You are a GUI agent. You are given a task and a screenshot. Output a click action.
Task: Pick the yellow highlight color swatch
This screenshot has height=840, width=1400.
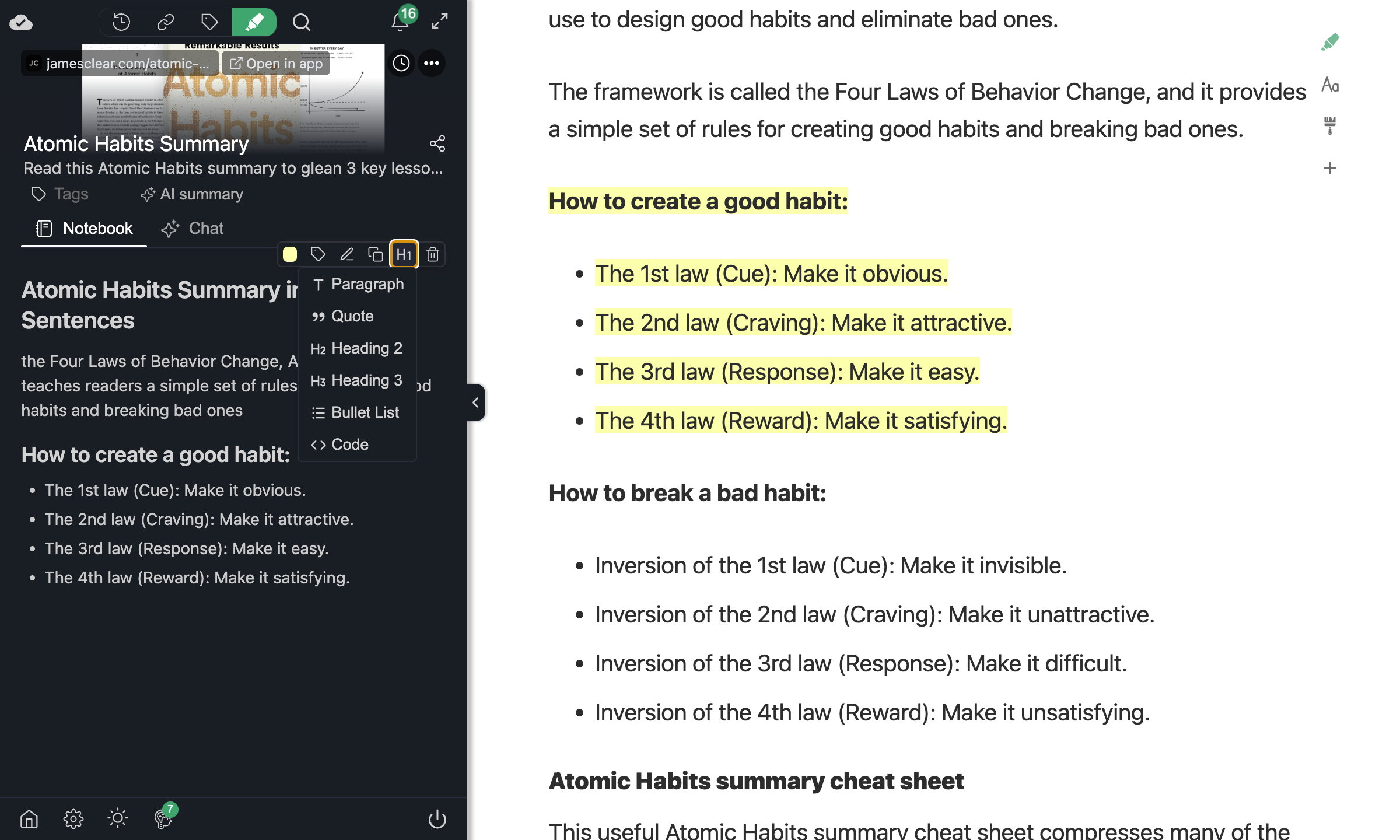coord(289,254)
